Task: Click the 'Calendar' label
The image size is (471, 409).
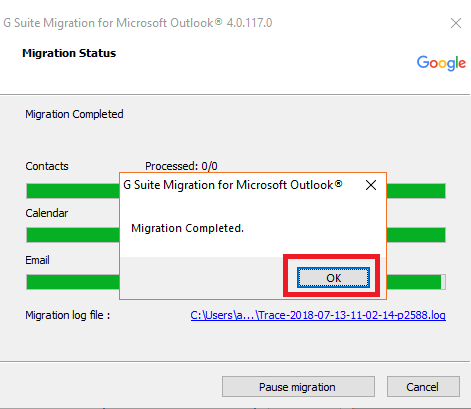Action: [x=47, y=213]
